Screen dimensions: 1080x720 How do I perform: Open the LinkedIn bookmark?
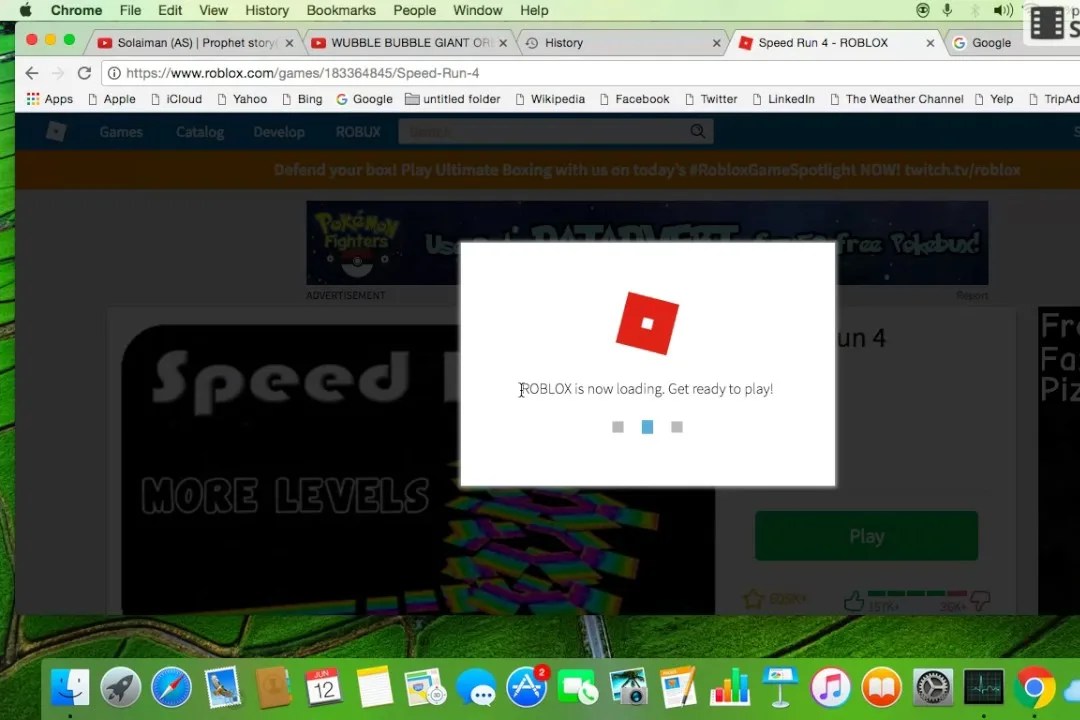coord(783,99)
